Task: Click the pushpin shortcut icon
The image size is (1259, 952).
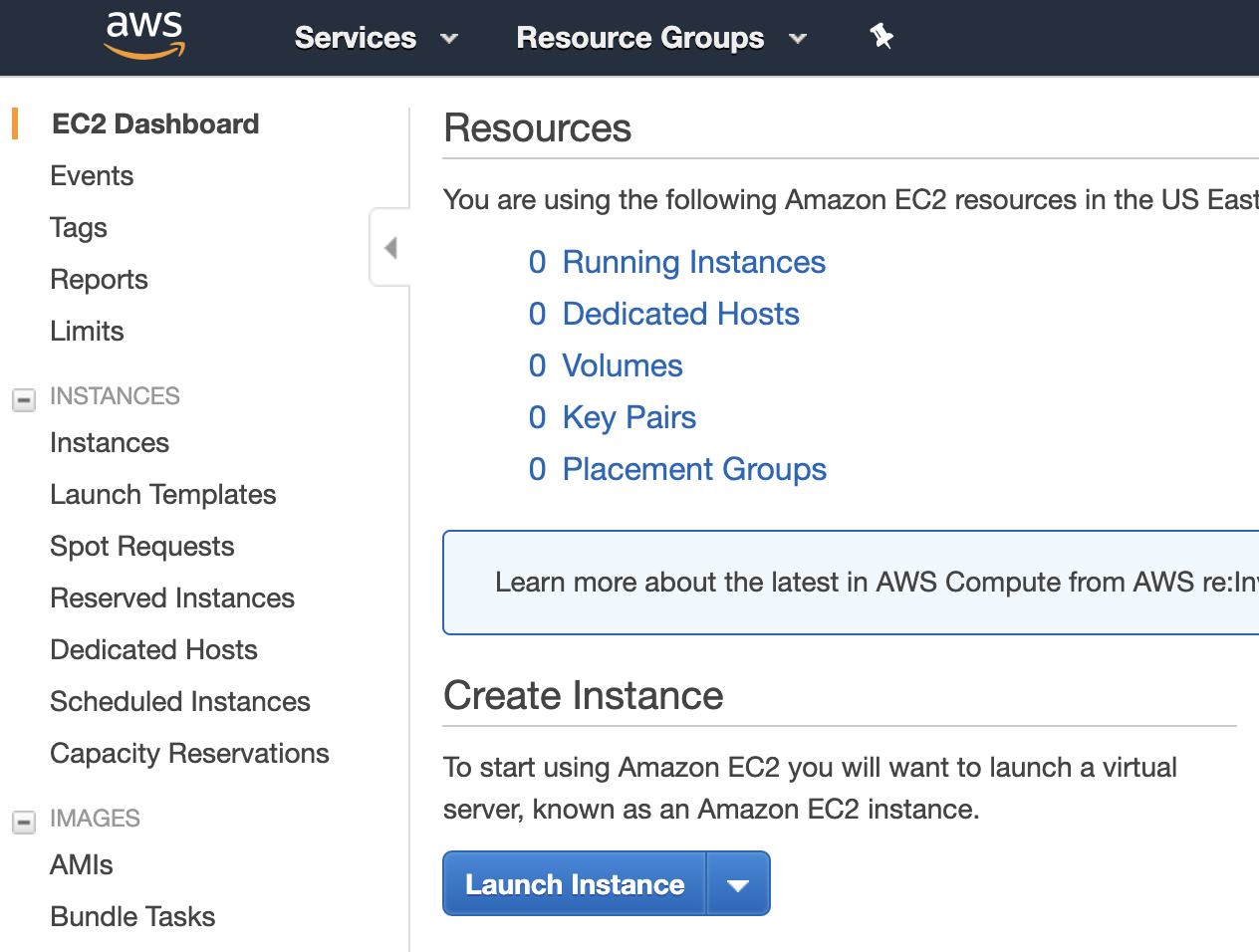Action: click(881, 37)
